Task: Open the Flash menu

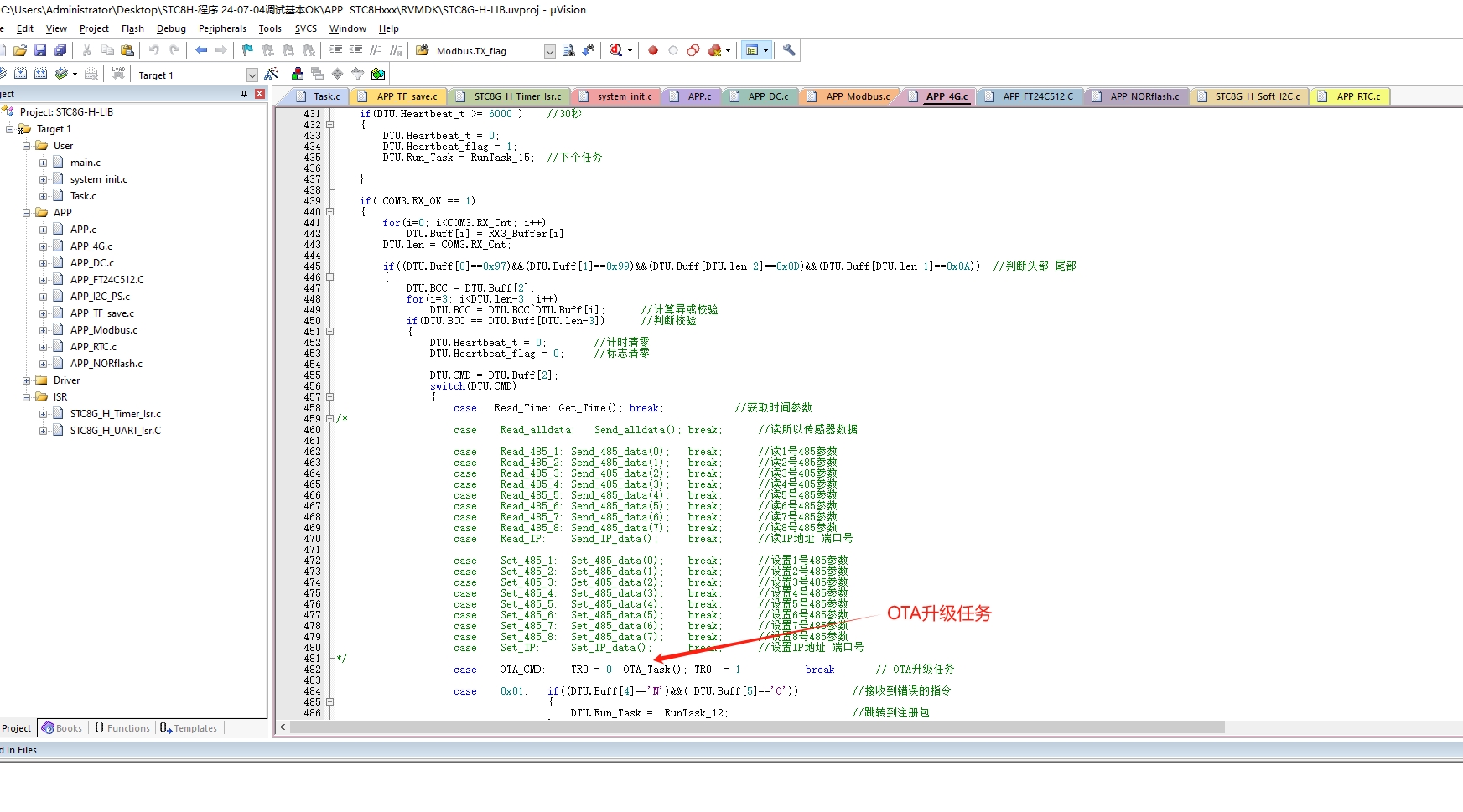Action: point(132,28)
